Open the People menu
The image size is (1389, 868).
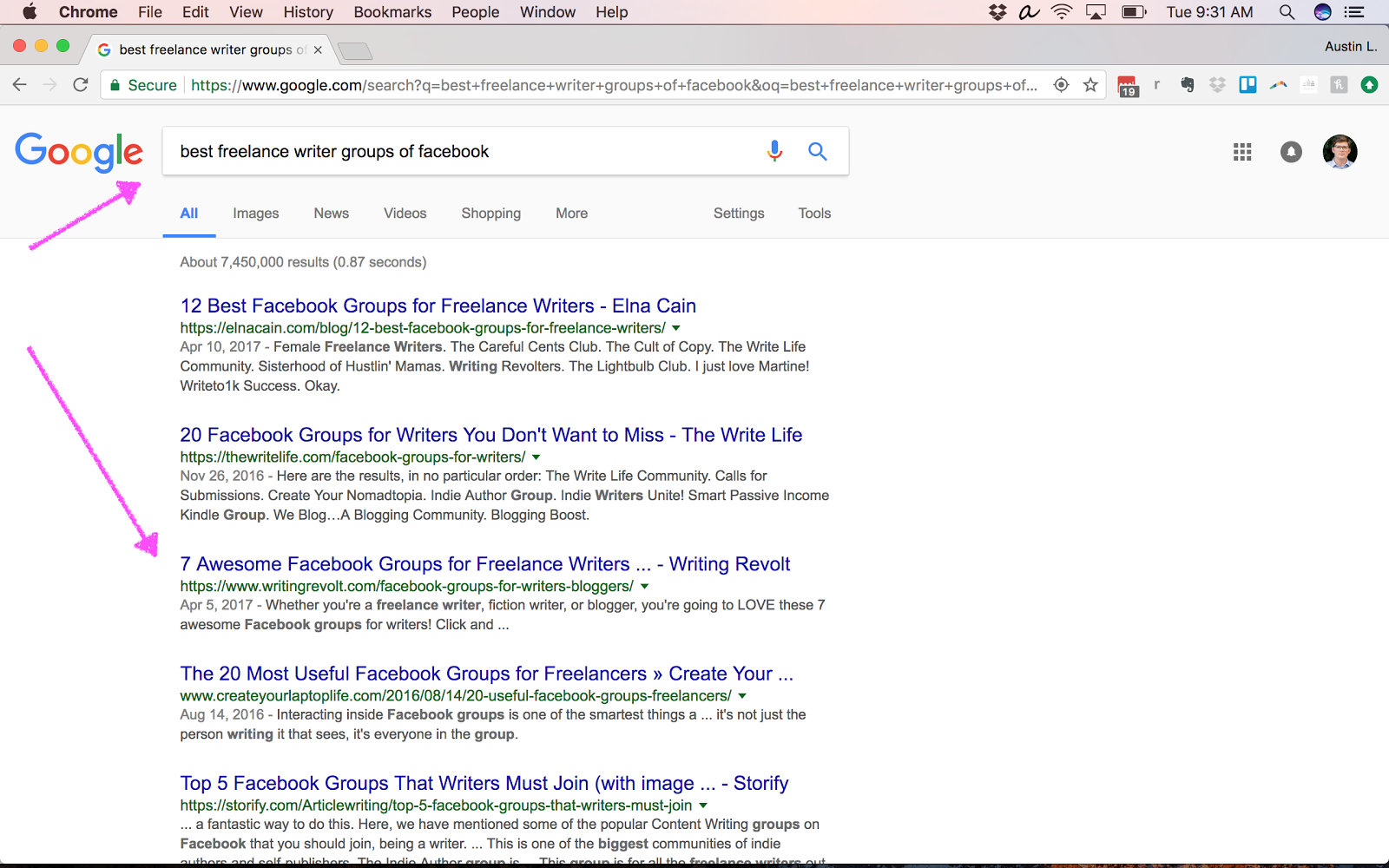pos(476,12)
